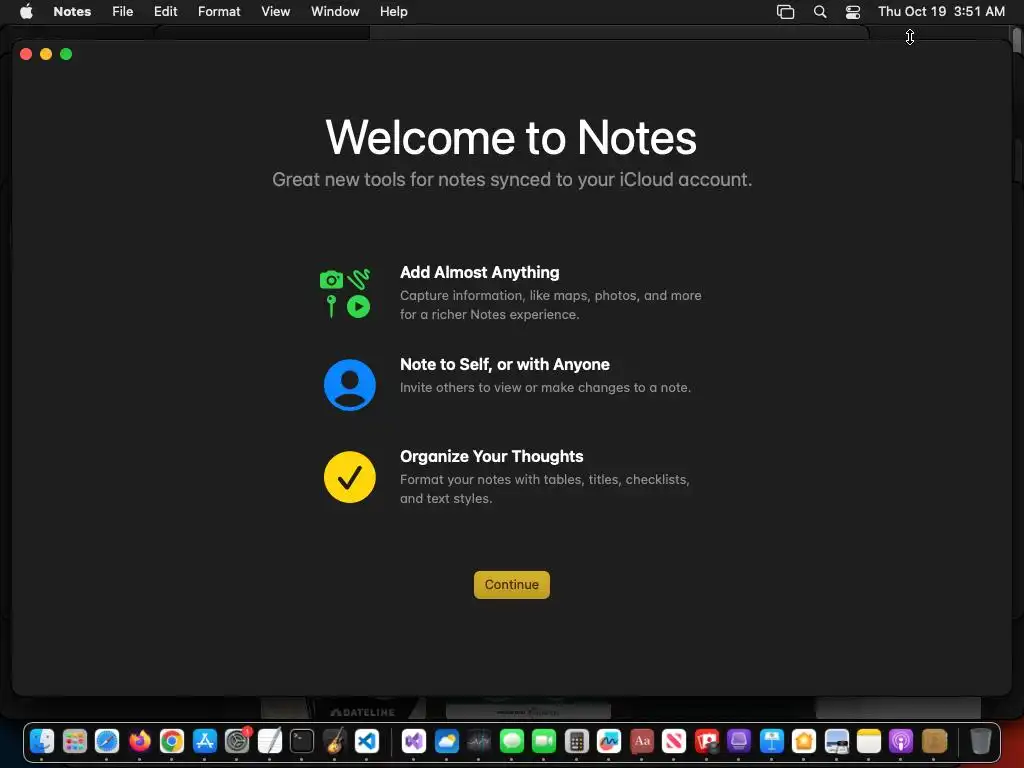
Task: Open System Settings with the notification badge
Action: (x=237, y=741)
